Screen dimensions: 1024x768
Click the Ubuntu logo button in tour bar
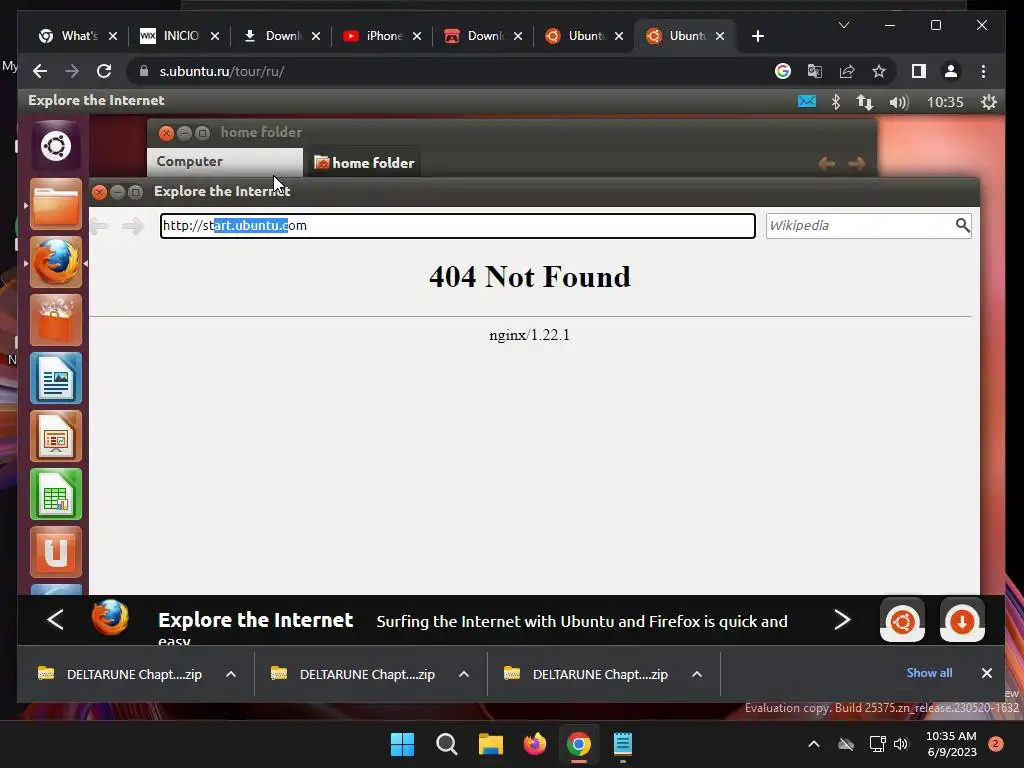[903, 620]
